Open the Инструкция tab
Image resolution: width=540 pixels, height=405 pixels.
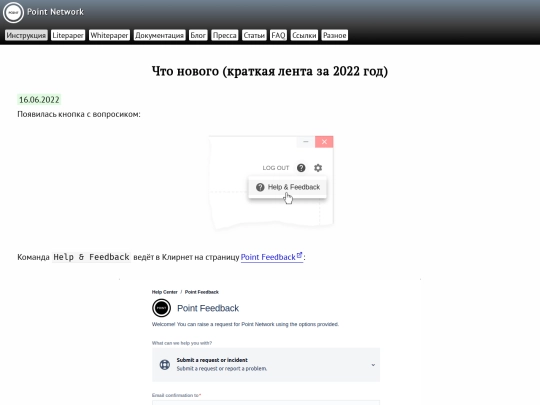26,35
